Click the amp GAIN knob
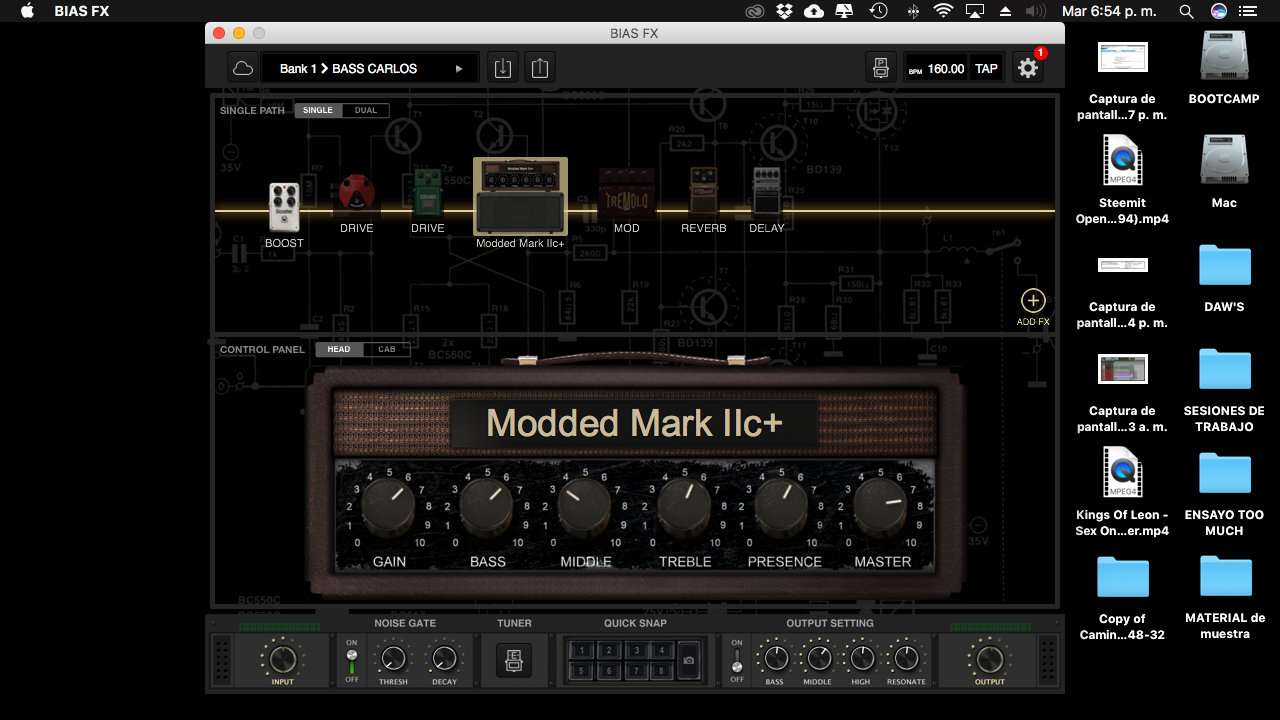Viewport: 1280px width, 720px height. pos(388,506)
